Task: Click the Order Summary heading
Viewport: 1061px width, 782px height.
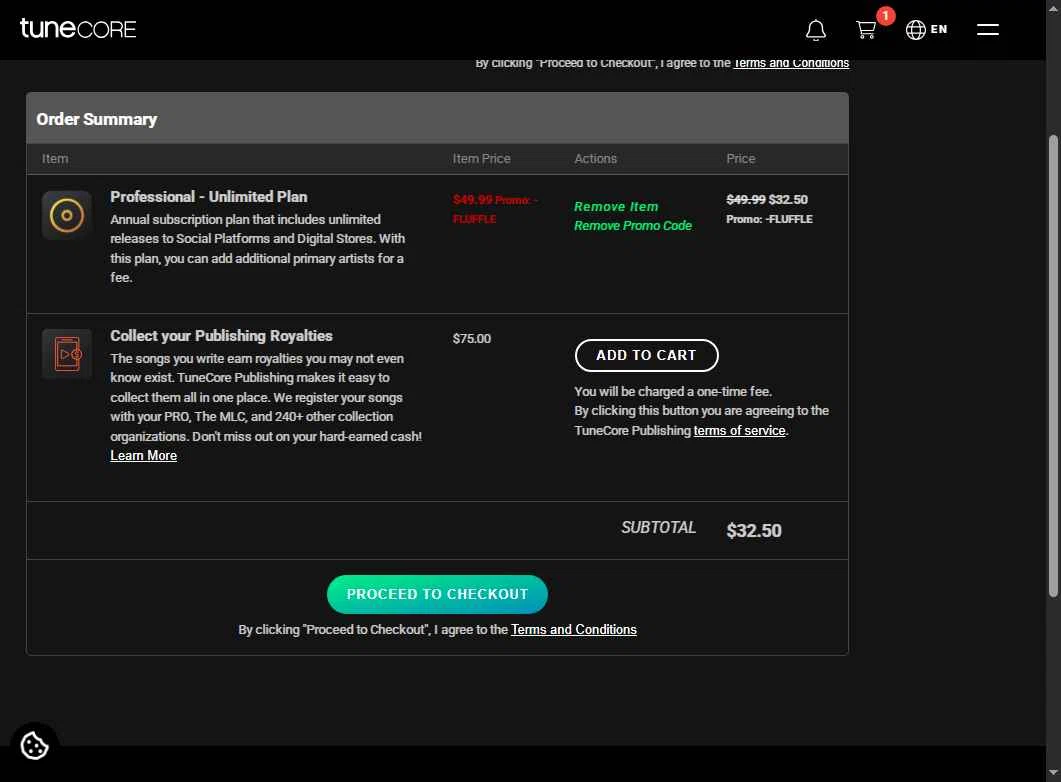Action: point(97,119)
